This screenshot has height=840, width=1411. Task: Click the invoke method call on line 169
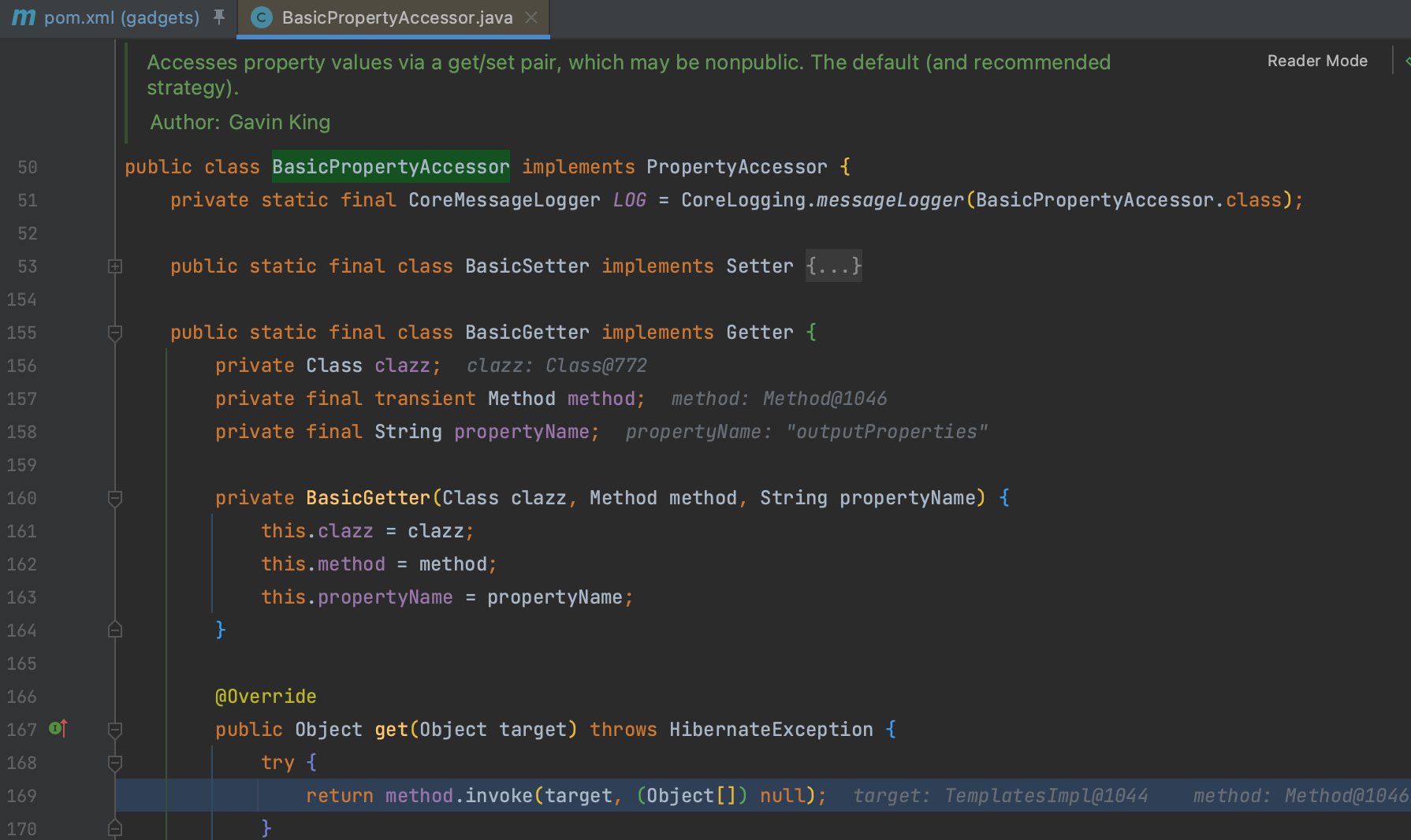tap(498, 796)
